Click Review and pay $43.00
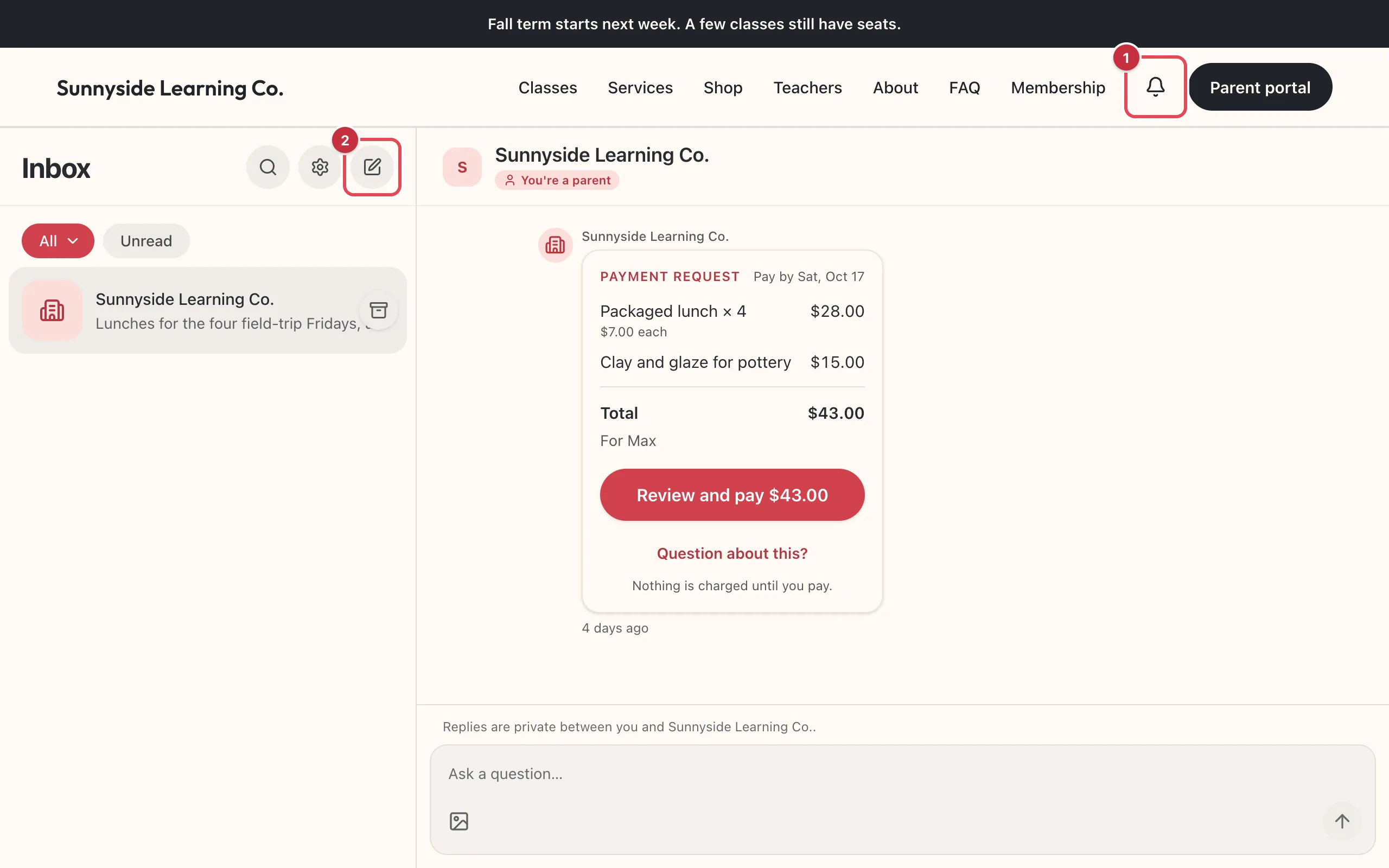Viewport: 1389px width, 868px height. [732, 495]
